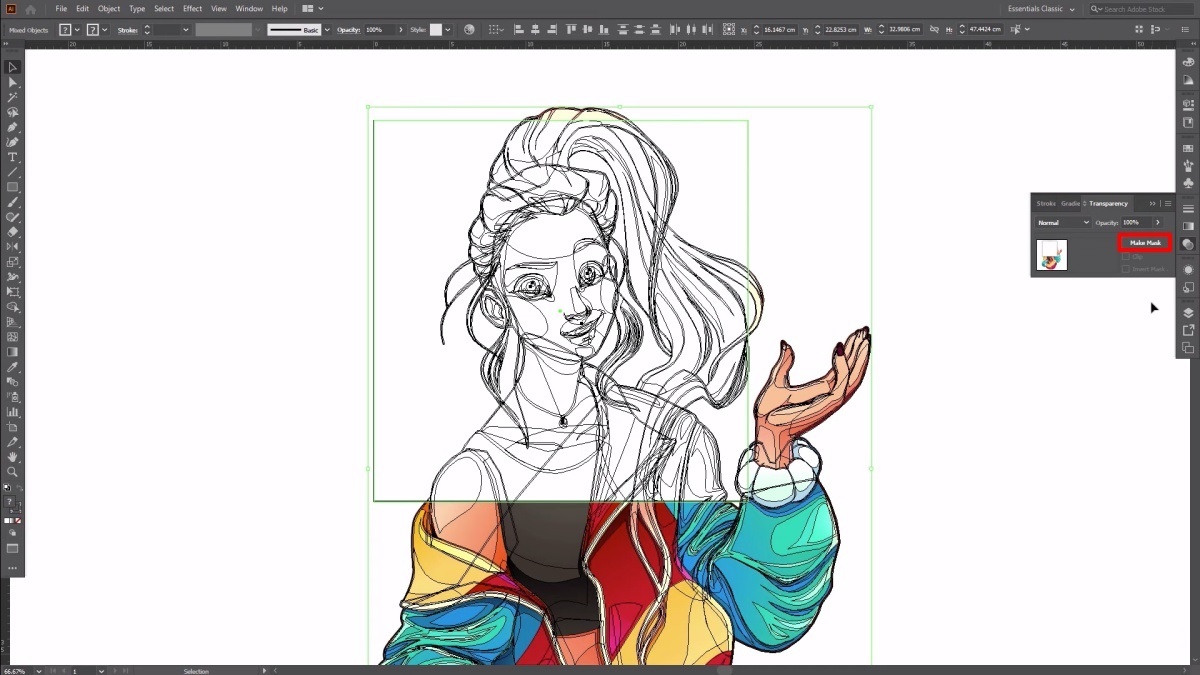Select the Selection tool in the toolbar
1200x675 pixels.
click(13, 68)
